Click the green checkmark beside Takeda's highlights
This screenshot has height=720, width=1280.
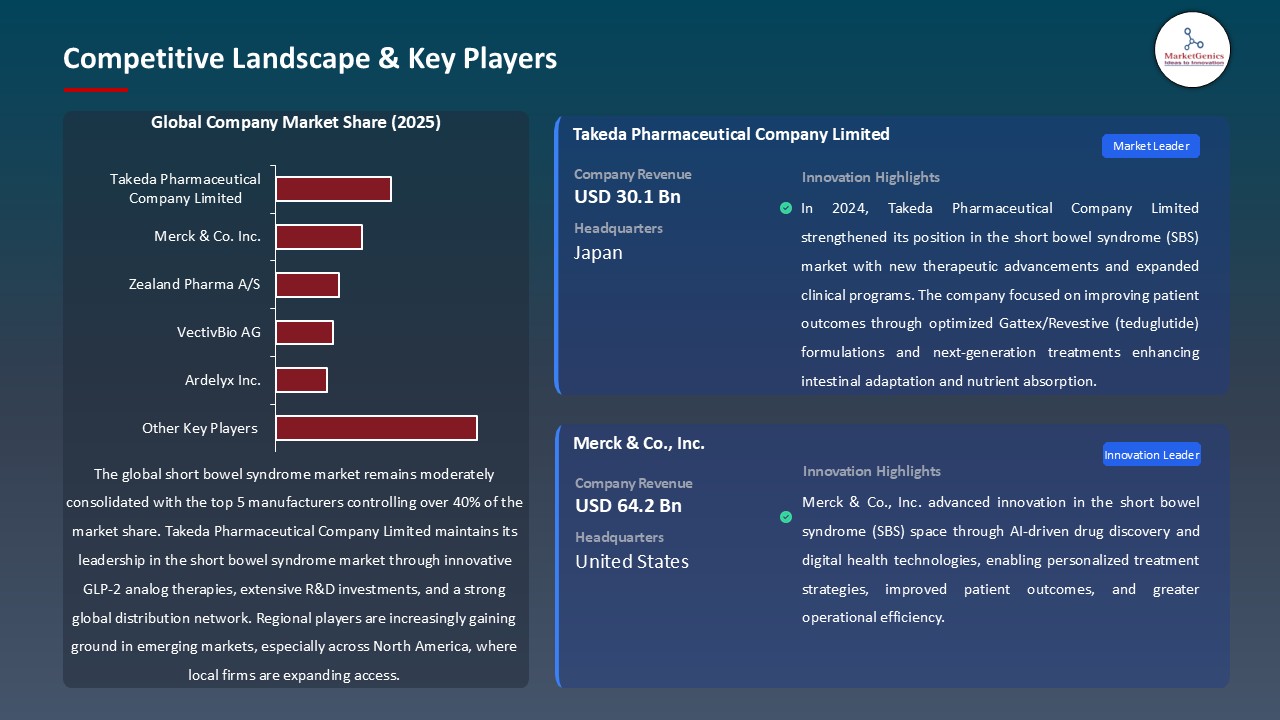[786, 208]
